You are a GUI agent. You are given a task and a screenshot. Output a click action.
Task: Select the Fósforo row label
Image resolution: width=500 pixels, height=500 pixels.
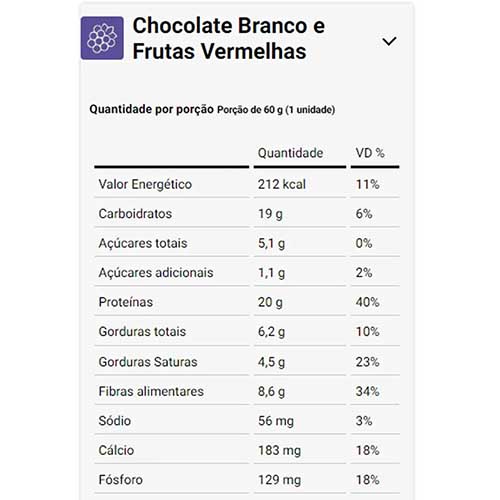[120, 480]
